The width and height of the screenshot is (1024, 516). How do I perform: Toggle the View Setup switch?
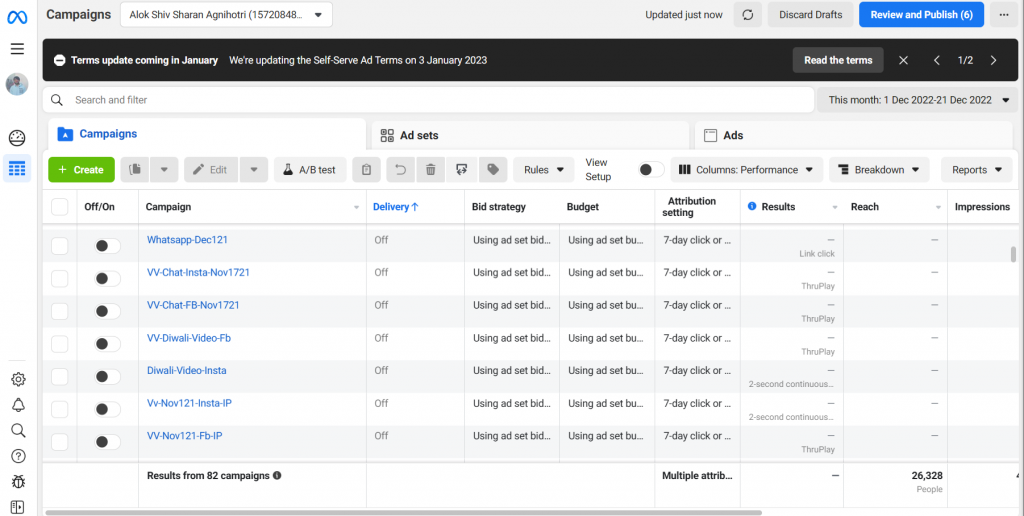[x=651, y=170]
